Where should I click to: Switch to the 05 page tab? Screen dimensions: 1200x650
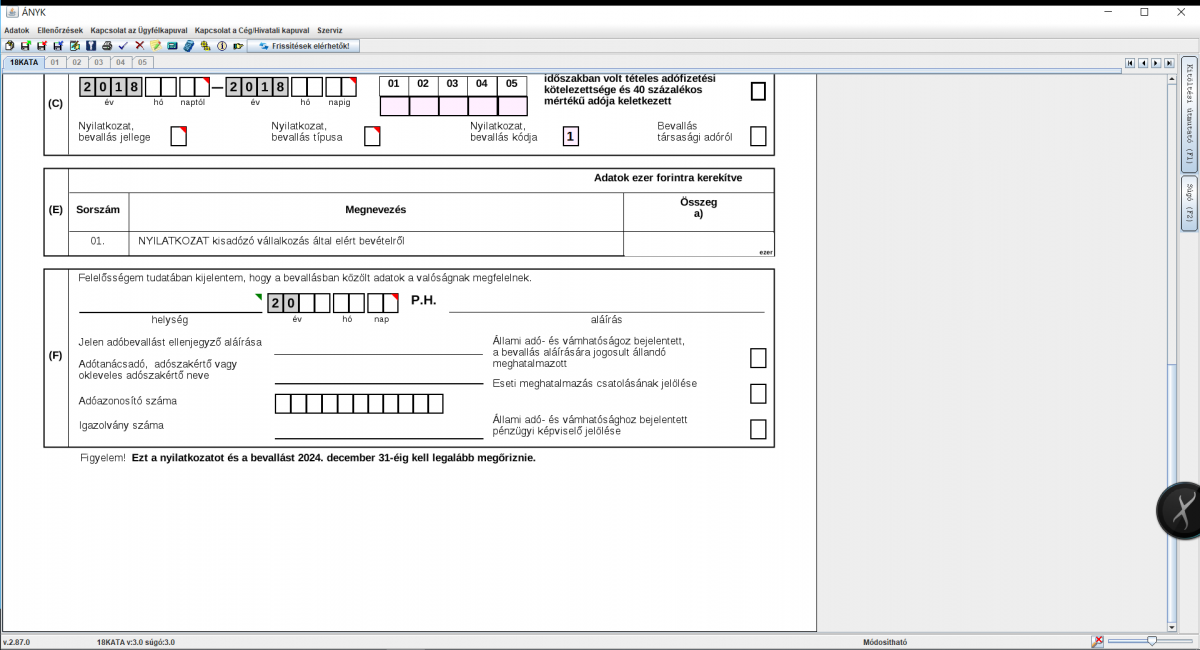click(143, 62)
